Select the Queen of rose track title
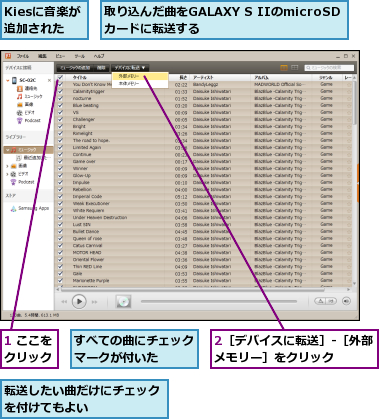Viewport: 379px width, 419px height. (x=87, y=238)
